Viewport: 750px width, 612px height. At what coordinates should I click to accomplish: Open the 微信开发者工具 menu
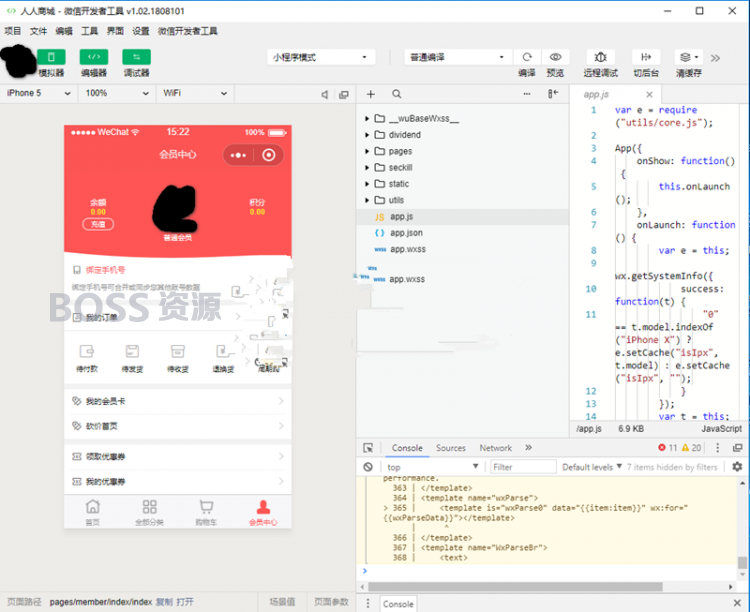coord(188,31)
